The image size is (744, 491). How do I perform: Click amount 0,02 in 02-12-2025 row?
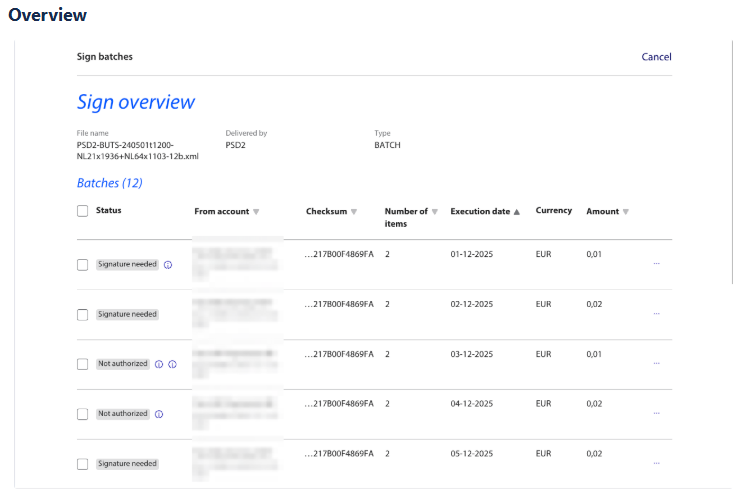594,304
